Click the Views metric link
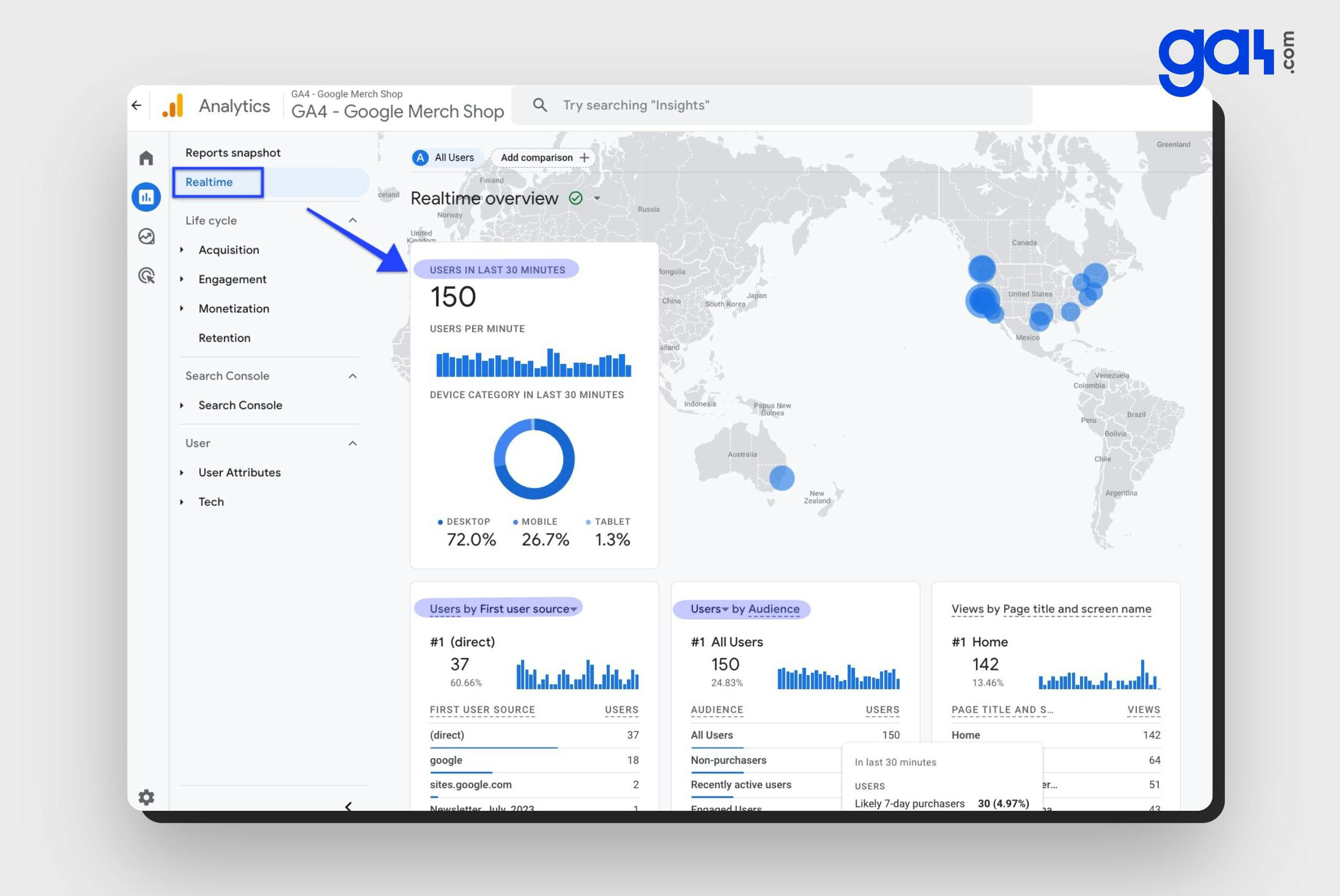Image resolution: width=1340 pixels, height=896 pixels. [x=967, y=609]
